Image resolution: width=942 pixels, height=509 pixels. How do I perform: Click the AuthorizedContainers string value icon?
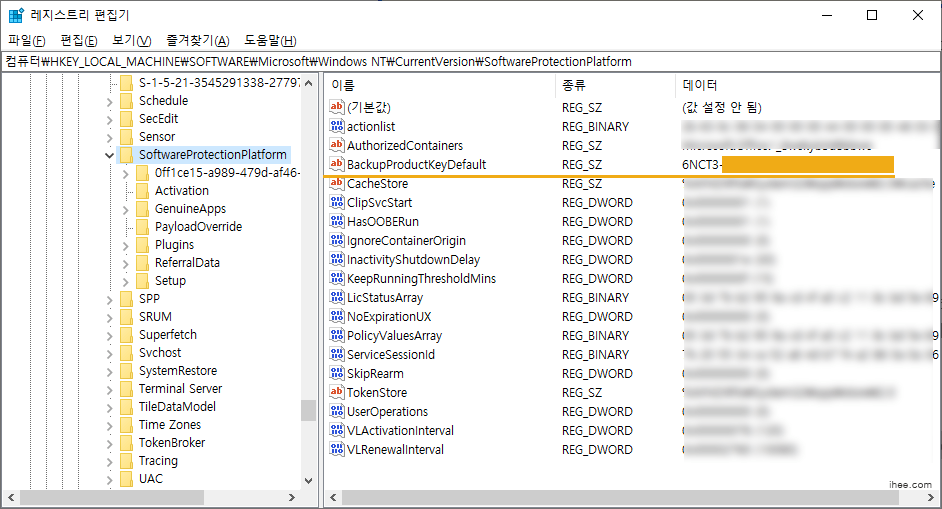336,145
